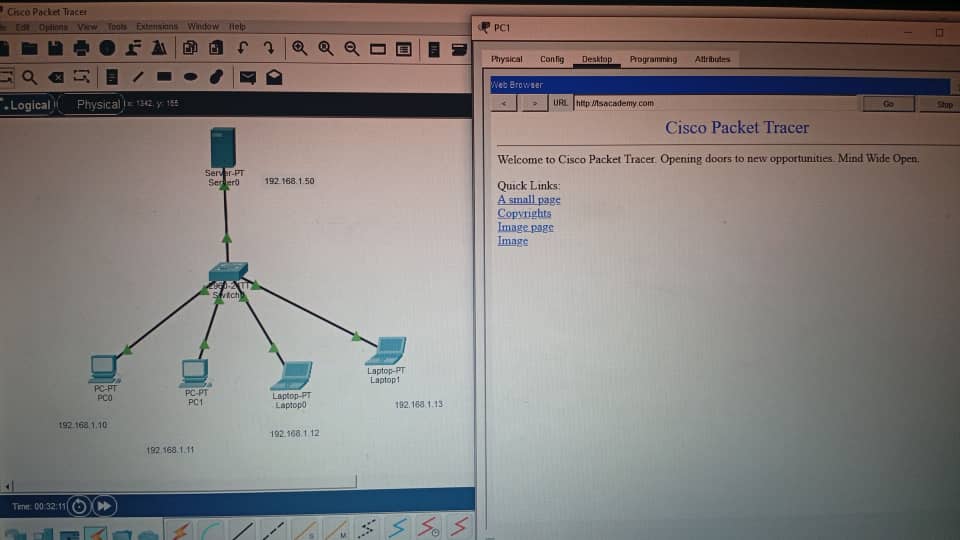Image resolution: width=960 pixels, height=540 pixels.
Task: Fast forward the simulation time
Action: pos(104,506)
